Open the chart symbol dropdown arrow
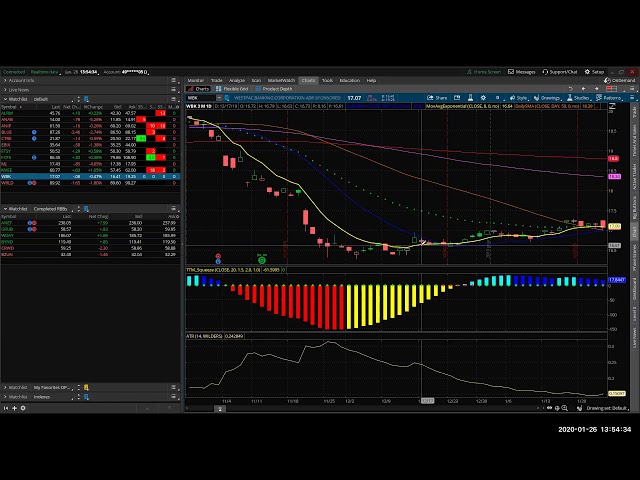The image size is (640, 480). [x=219, y=98]
